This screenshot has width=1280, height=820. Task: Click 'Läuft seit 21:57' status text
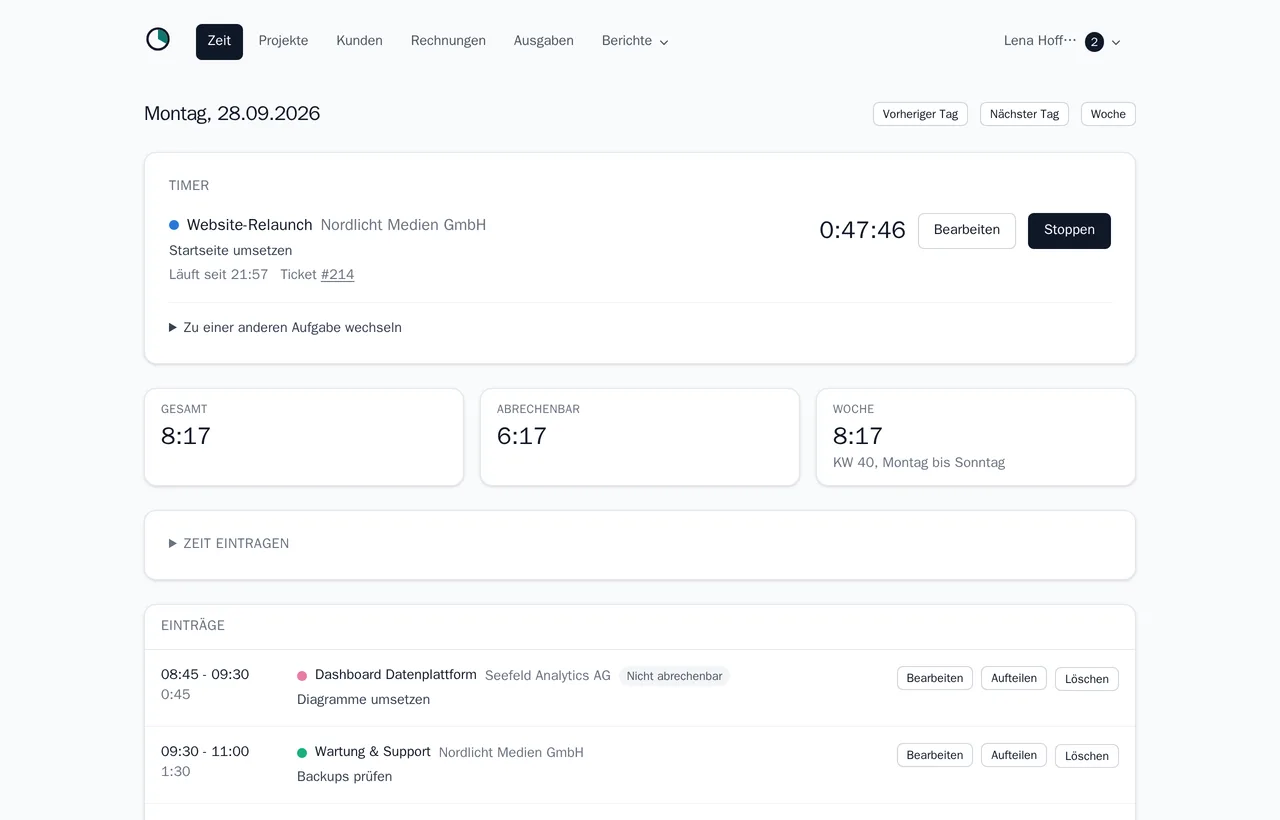(x=219, y=275)
